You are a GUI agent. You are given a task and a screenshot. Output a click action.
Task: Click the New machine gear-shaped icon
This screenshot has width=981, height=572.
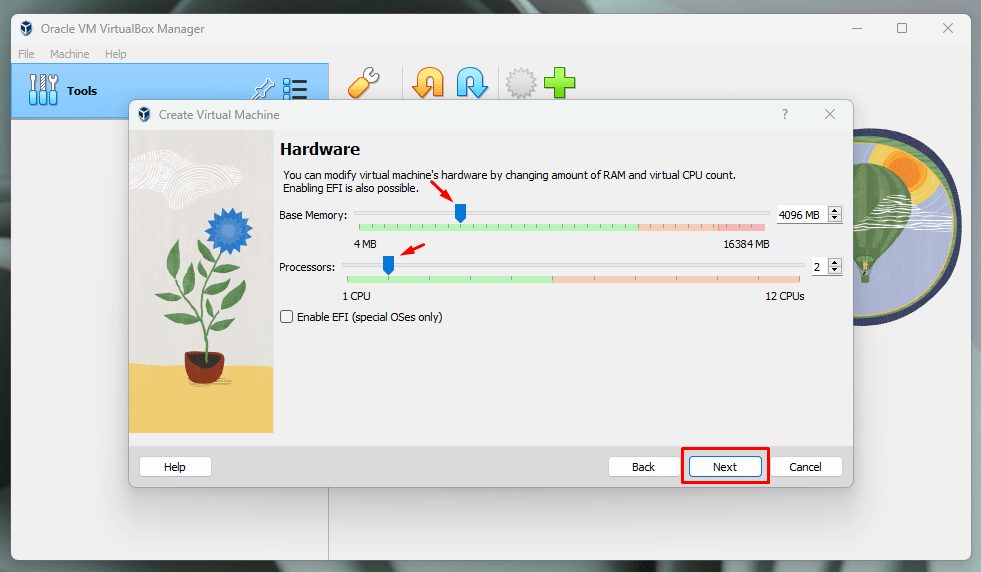pos(521,83)
